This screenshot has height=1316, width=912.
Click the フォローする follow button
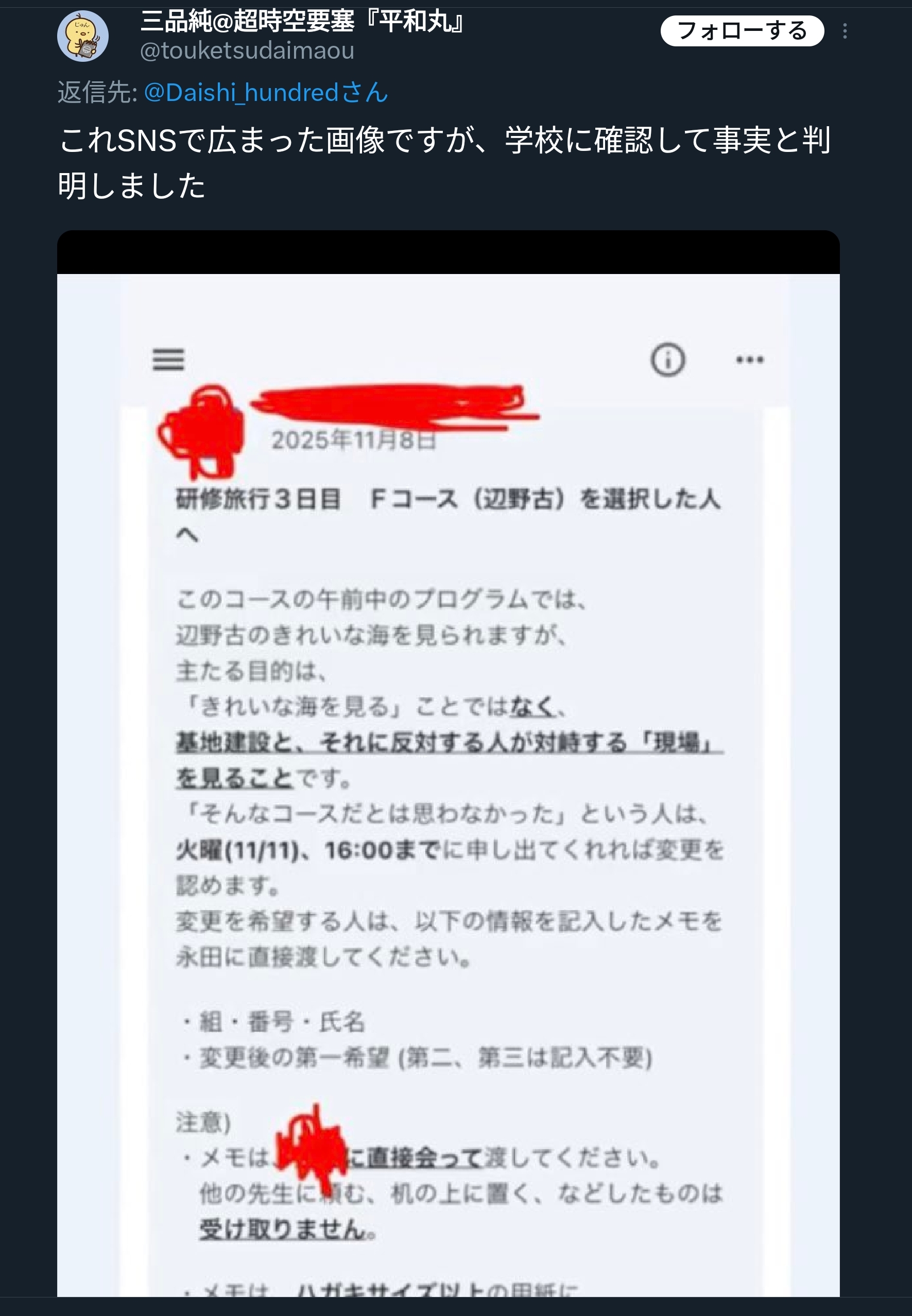(742, 31)
